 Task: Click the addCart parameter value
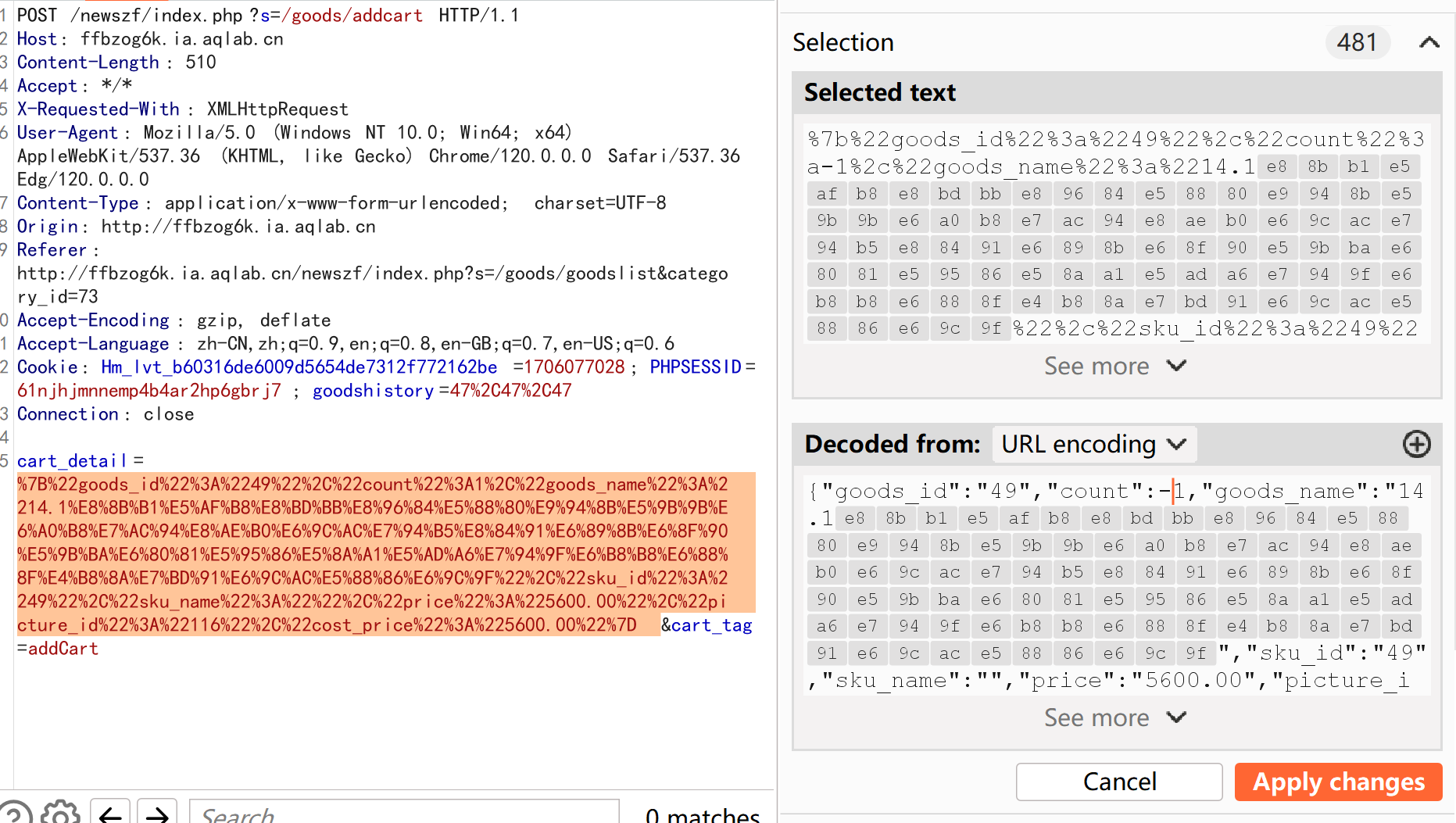coord(63,649)
